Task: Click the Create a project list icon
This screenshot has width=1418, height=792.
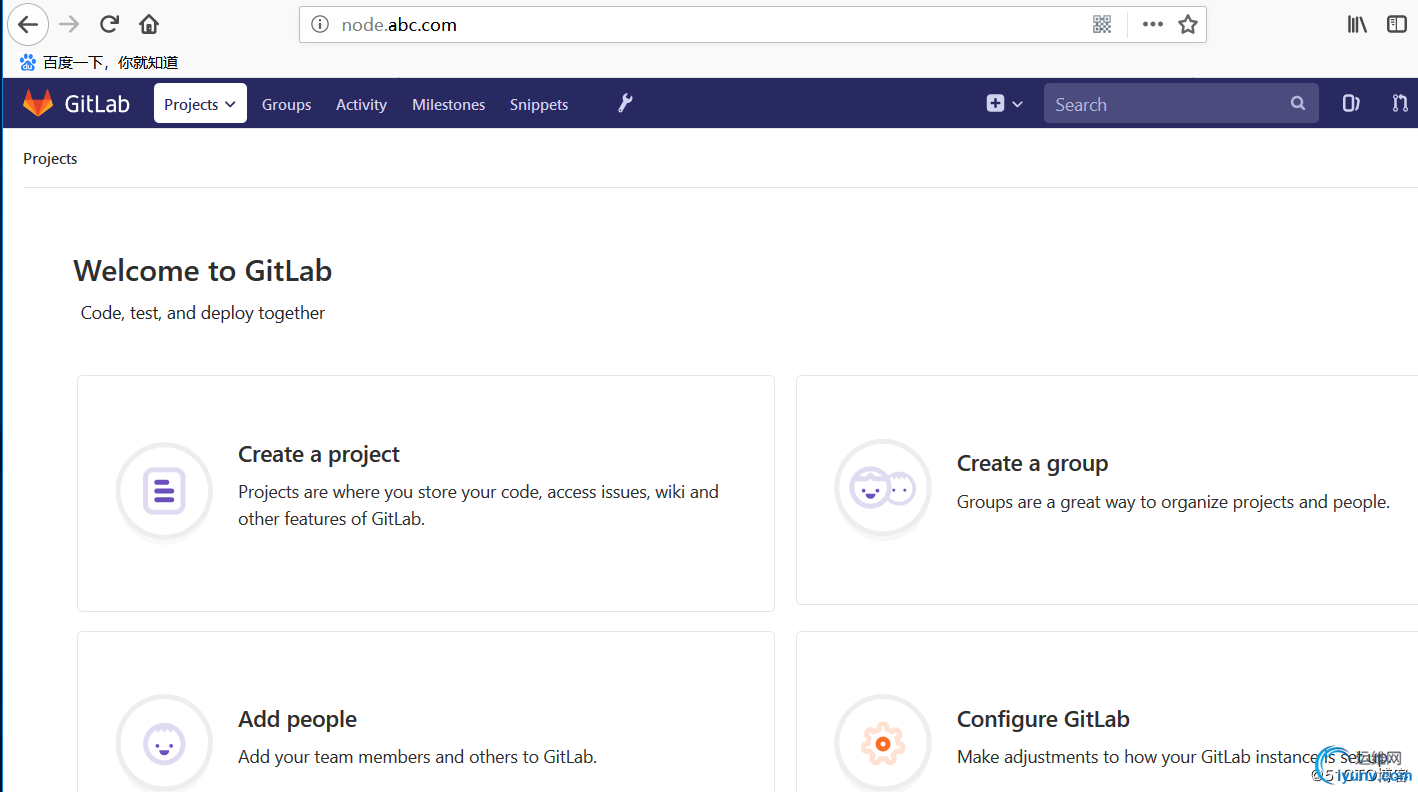Action: 164,491
